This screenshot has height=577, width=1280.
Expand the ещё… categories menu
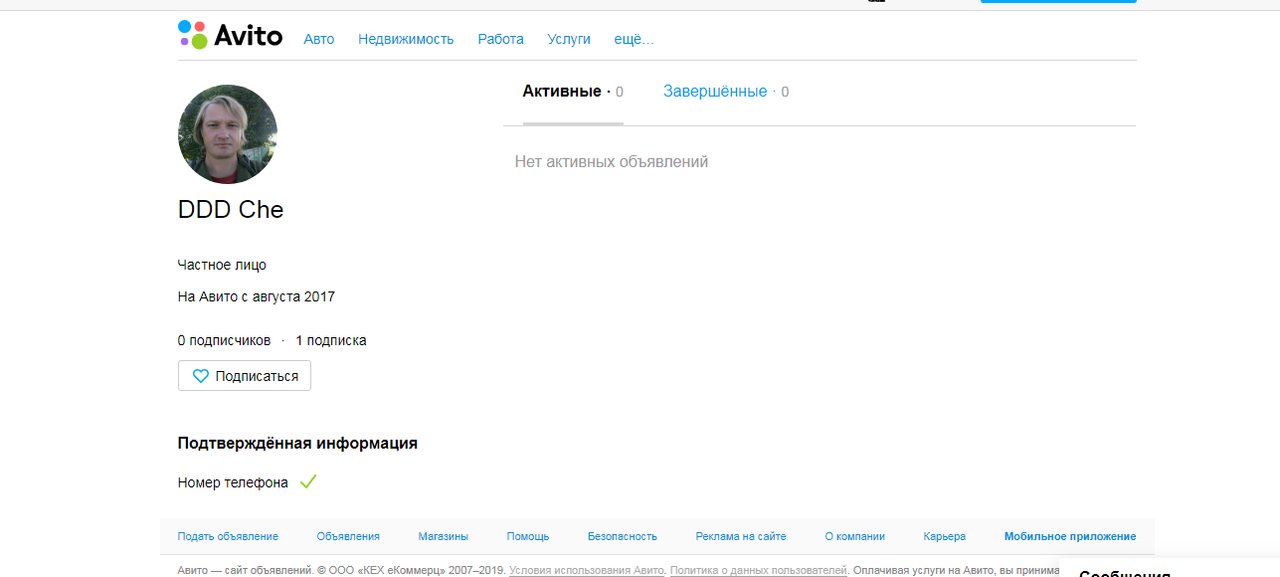(634, 39)
